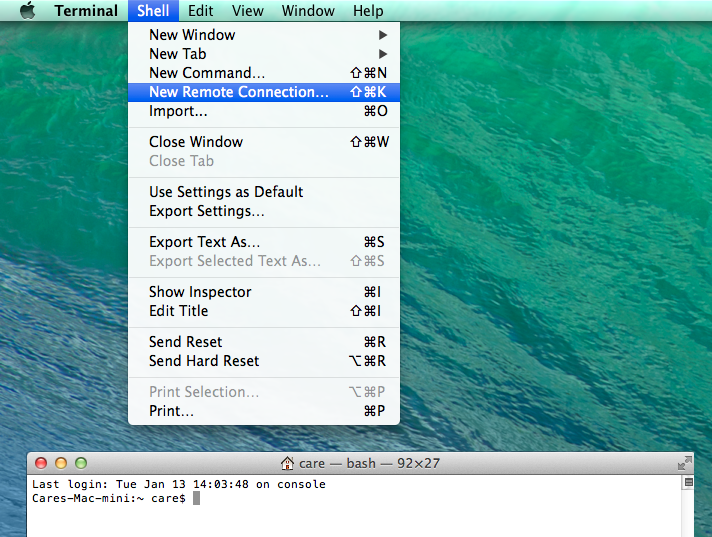The image size is (712, 537).
Task: Open the Edit menu
Action: 201,11
